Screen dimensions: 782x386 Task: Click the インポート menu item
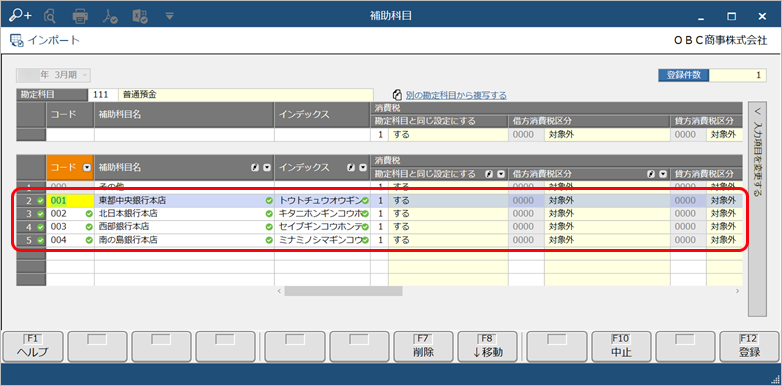[x=45, y=40]
